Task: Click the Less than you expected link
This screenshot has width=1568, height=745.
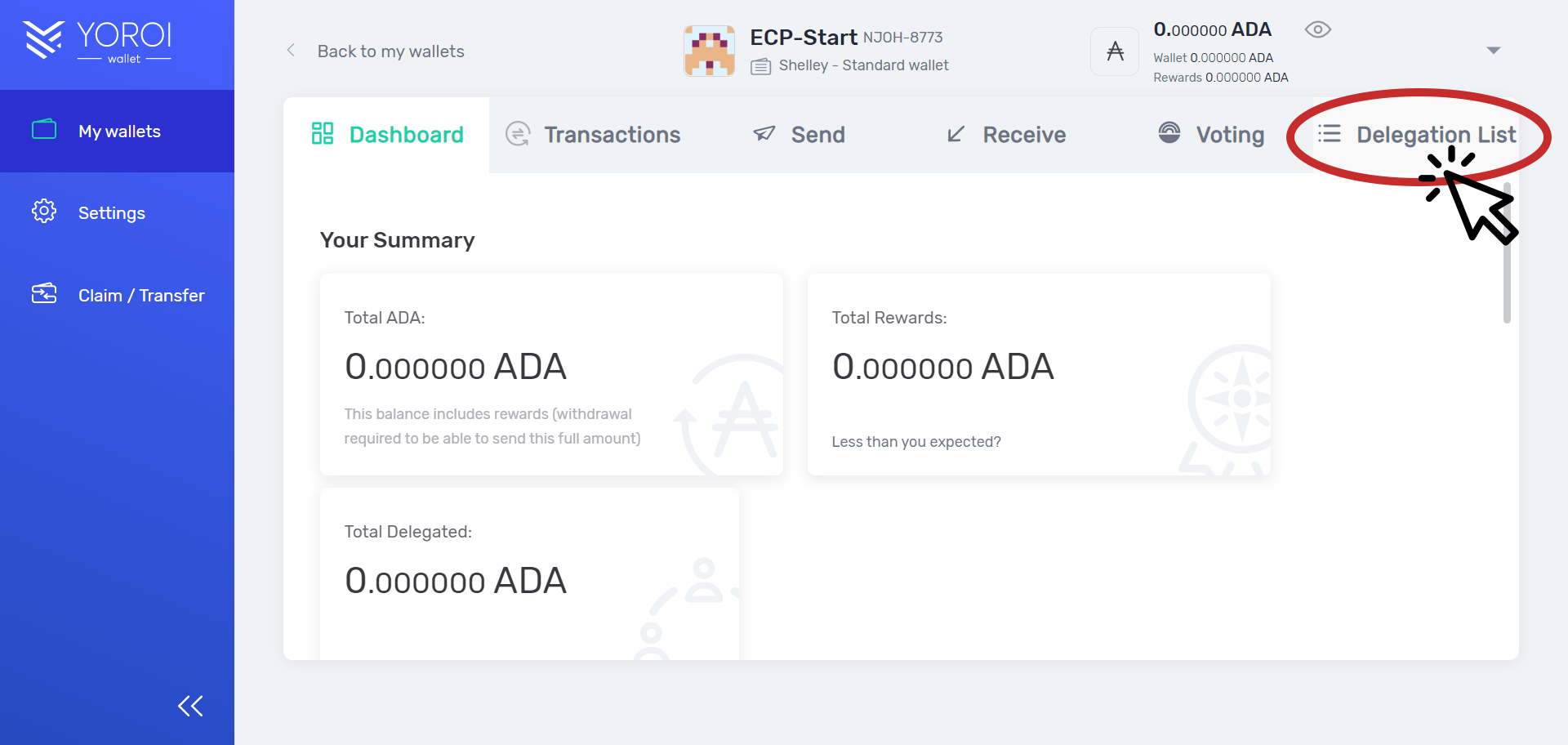Action: 916,441
